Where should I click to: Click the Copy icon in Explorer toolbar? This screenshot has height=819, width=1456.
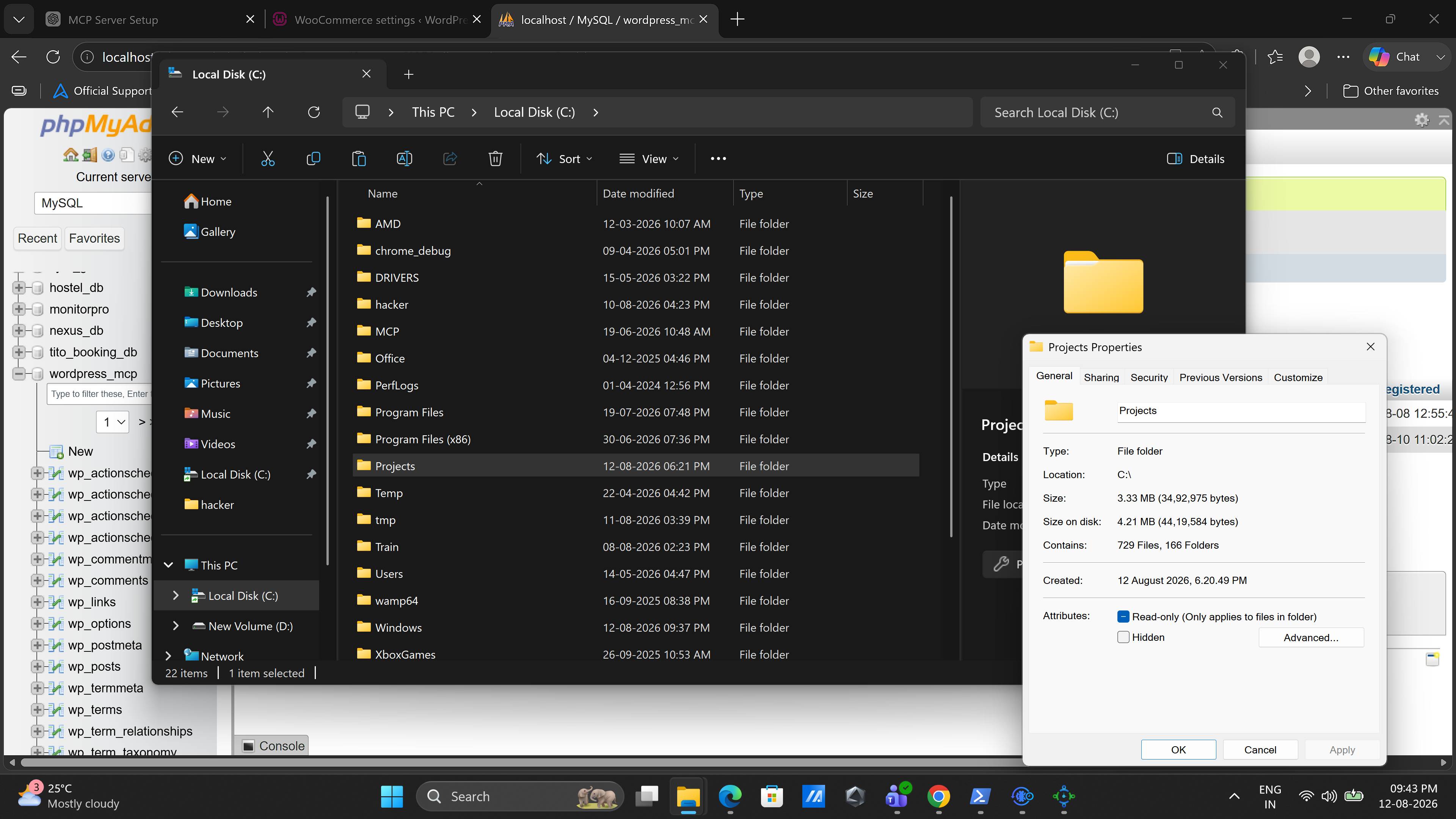pyautogui.click(x=313, y=159)
